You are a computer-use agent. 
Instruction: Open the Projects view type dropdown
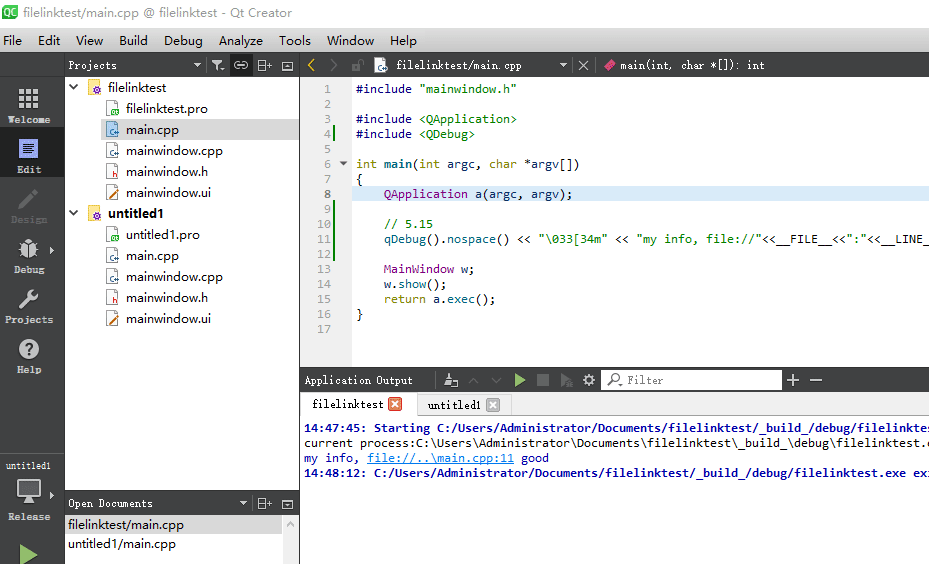click(197, 65)
